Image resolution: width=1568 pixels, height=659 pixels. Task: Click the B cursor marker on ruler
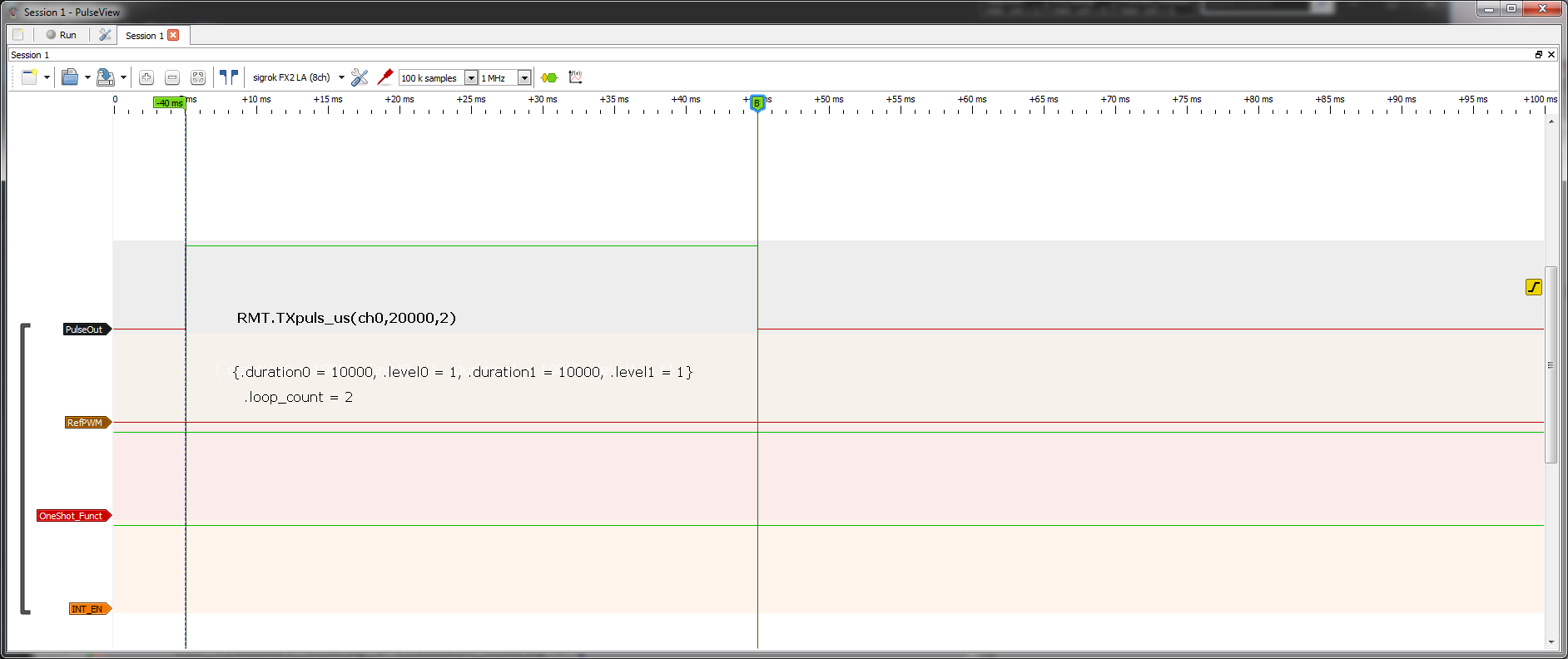tap(757, 103)
